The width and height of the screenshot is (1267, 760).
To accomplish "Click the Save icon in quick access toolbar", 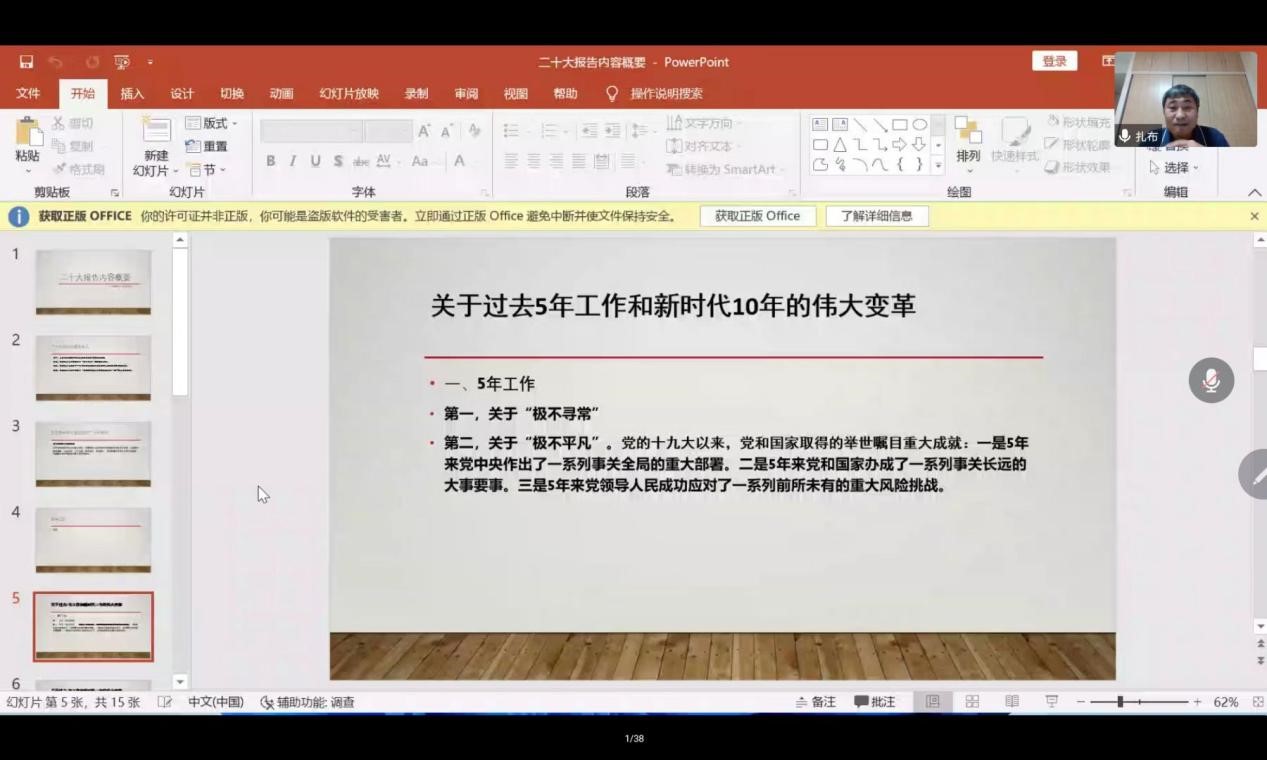I will click(x=26, y=62).
